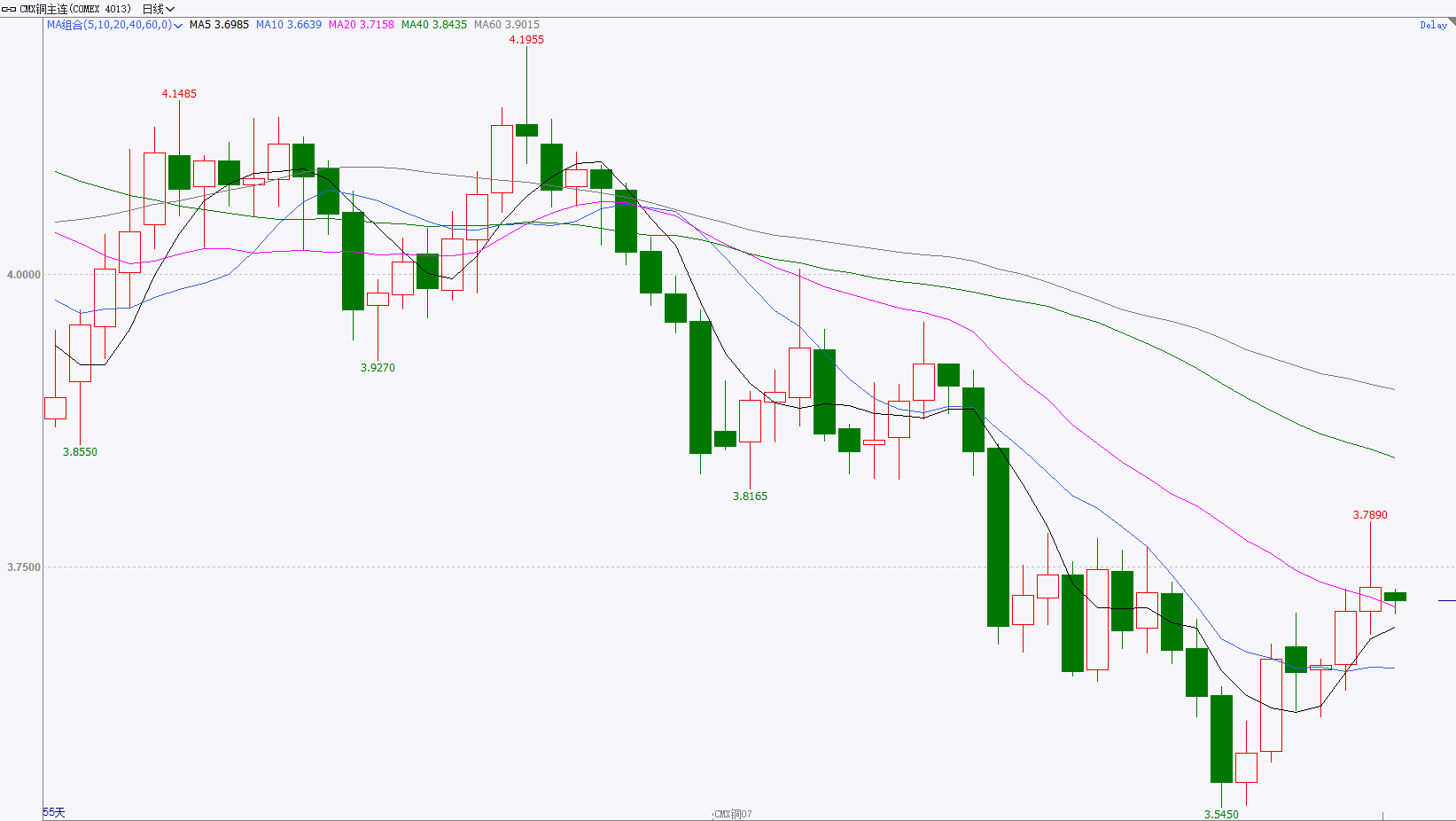Click the 3.8550 low price label
The image size is (1456, 821).
pos(80,452)
